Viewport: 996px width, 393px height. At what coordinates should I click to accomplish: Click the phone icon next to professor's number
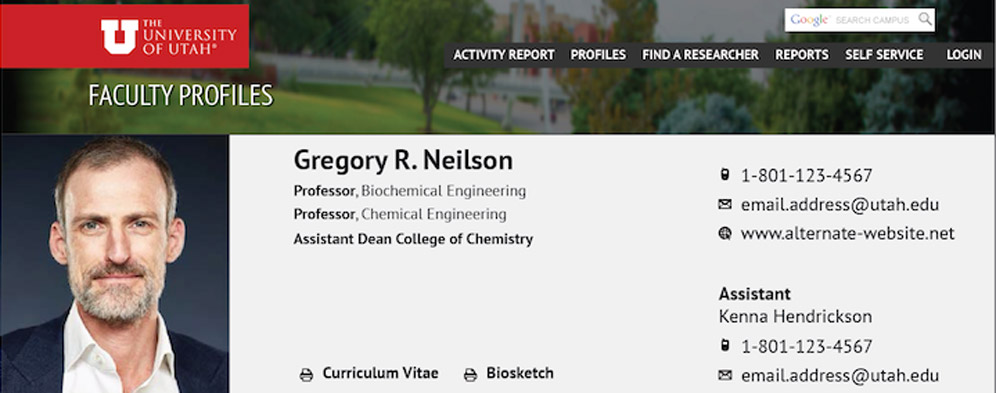pyautogui.click(x=724, y=175)
